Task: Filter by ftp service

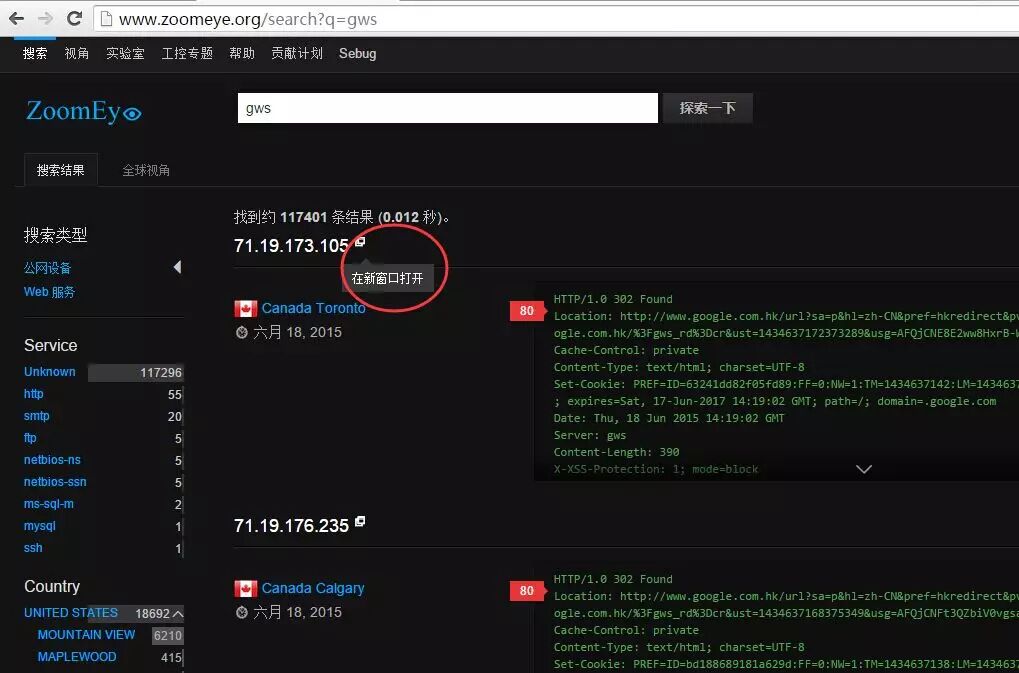Action: (x=30, y=438)
